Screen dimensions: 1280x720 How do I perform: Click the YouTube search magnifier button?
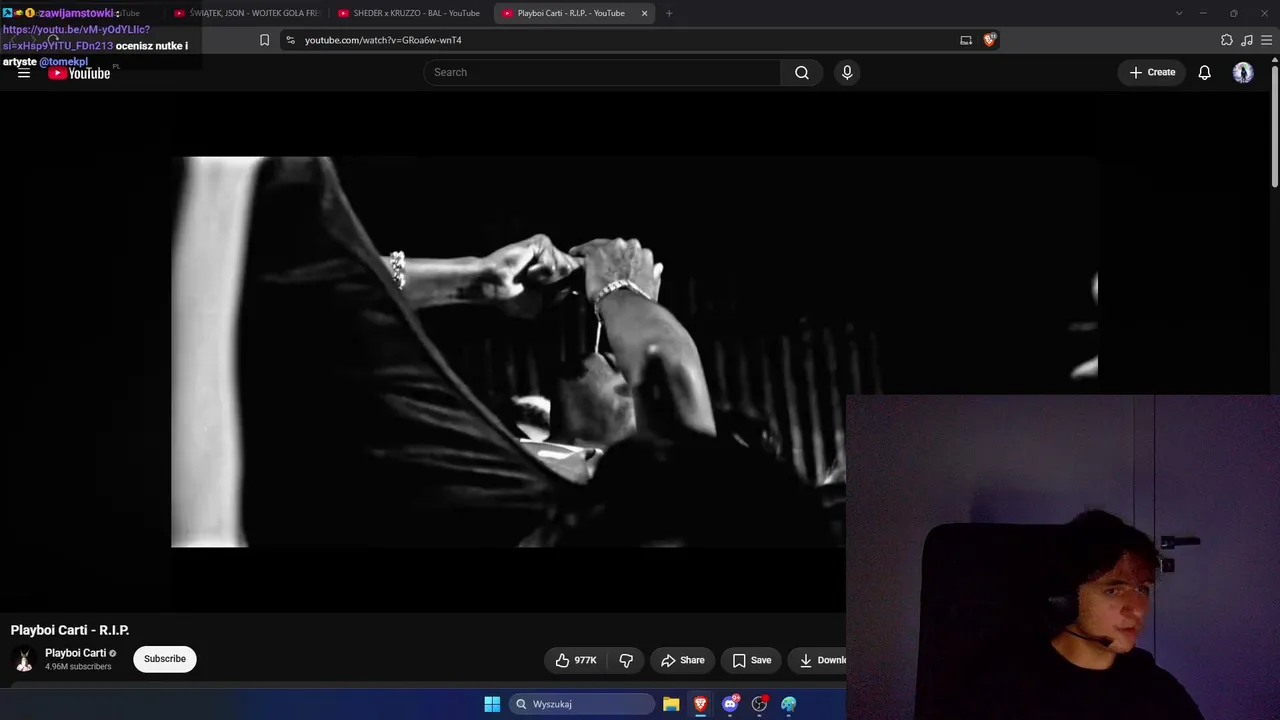click(802, 72)
